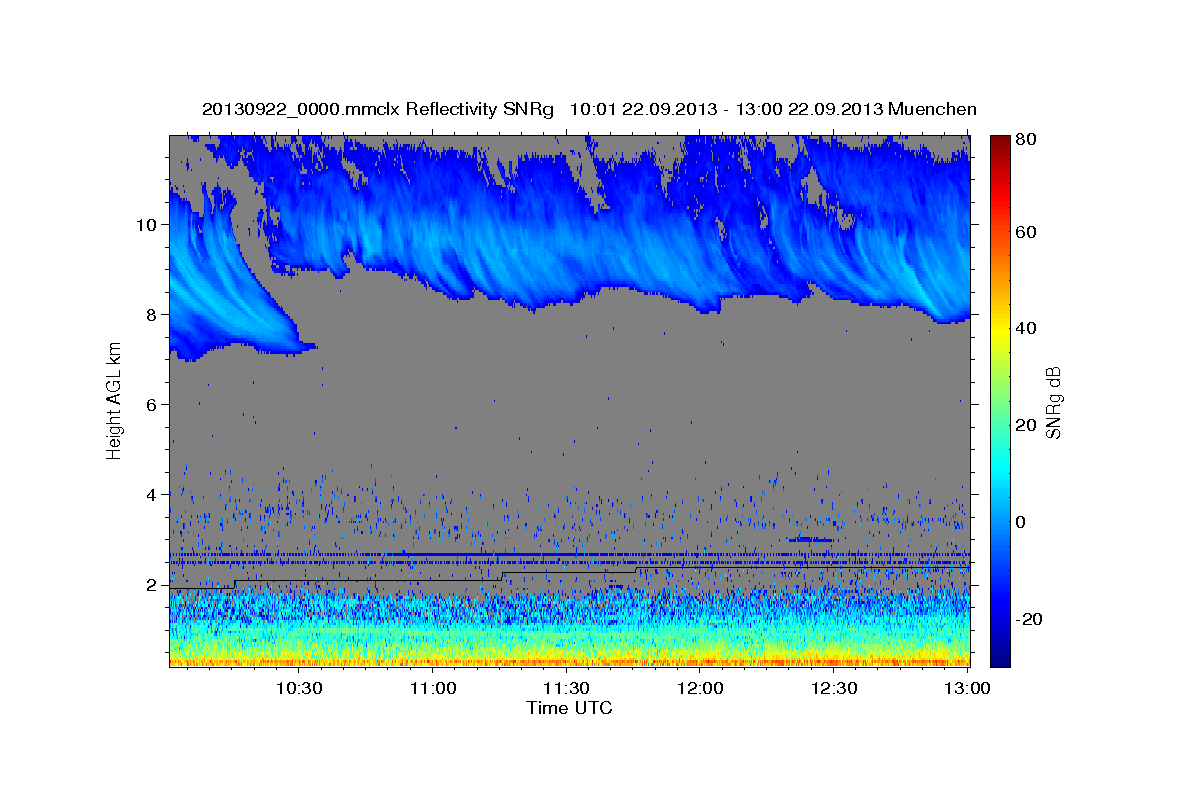
Task: Click the height tick label 10
Action: pos(146,225)
